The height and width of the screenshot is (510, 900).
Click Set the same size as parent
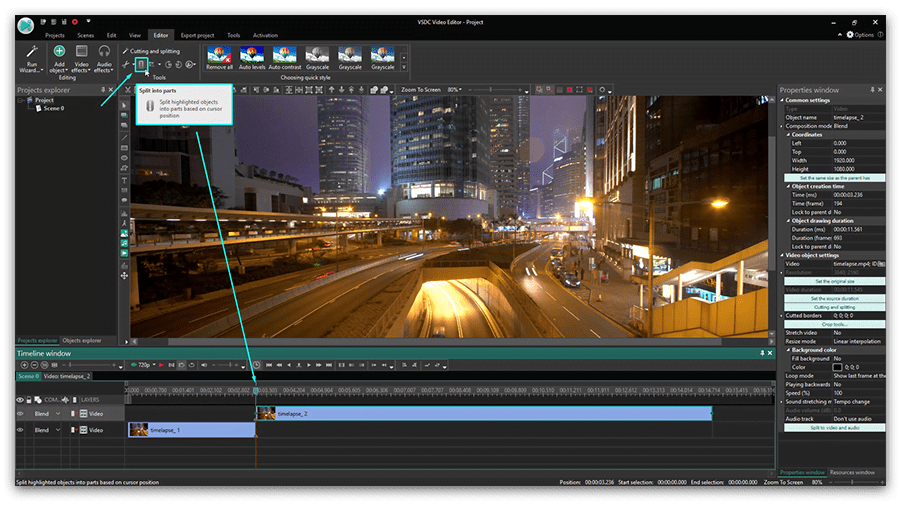pos(835,178)
